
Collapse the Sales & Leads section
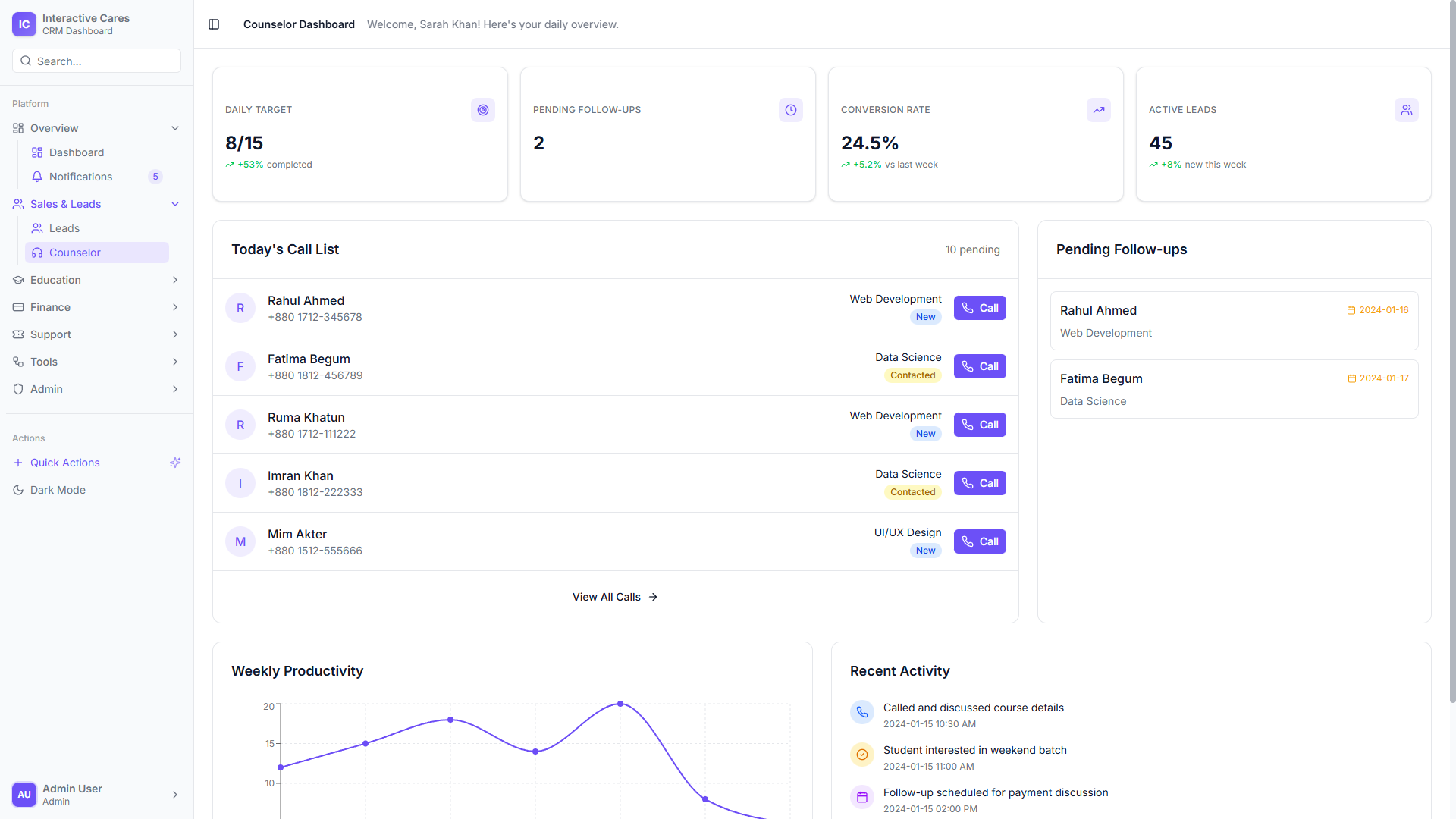coord(175,204)
